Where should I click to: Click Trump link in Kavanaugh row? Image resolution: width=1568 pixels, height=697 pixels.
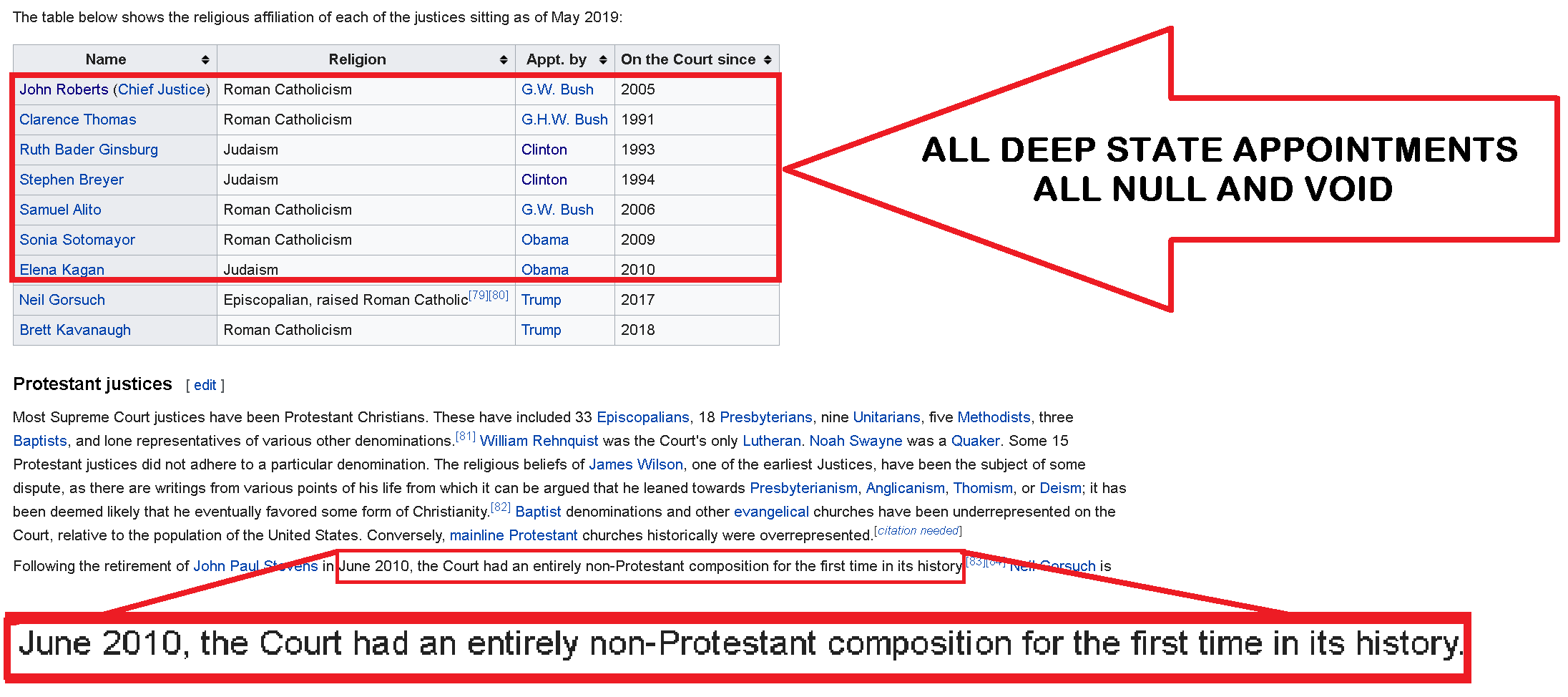pos(541,330)
